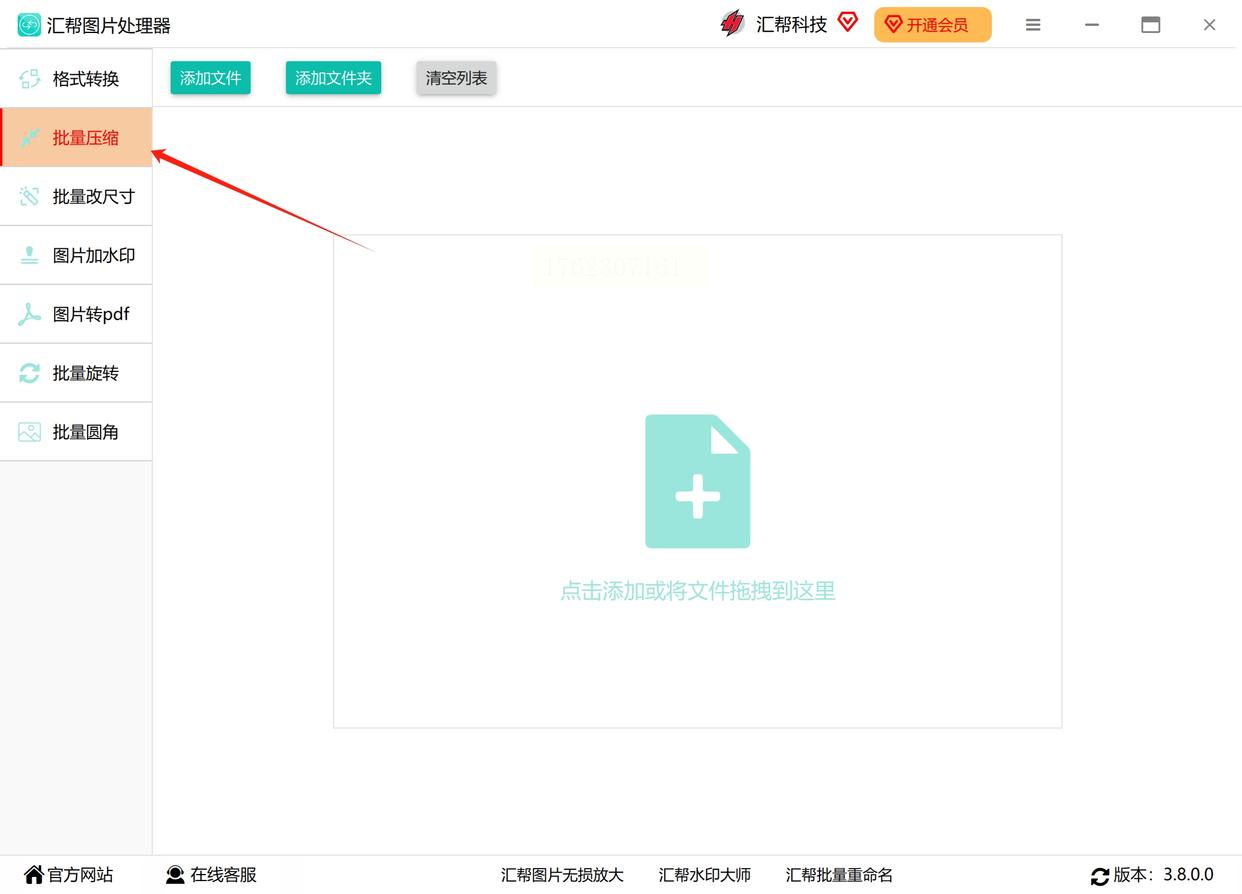The image size is (1242, 894).
Task: Click the 批量圆角 picture icon
Action: click(x=30, y=432)
